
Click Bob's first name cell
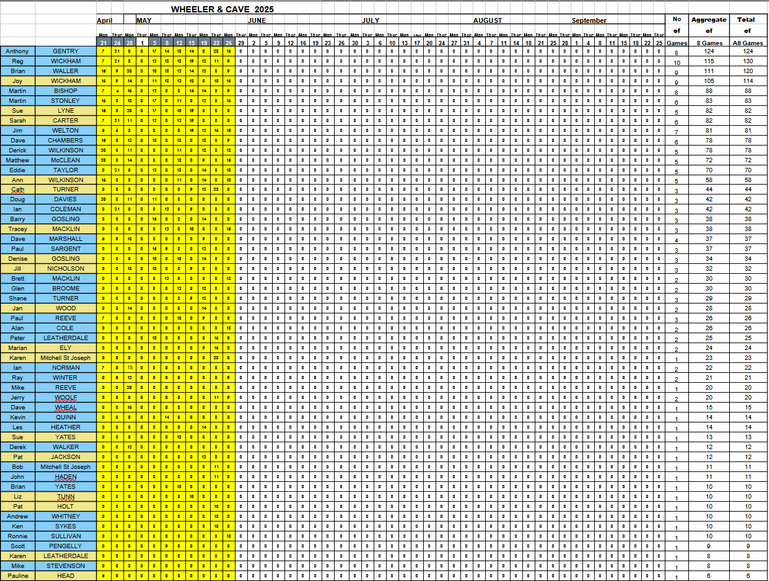click(x=18, y=467)
